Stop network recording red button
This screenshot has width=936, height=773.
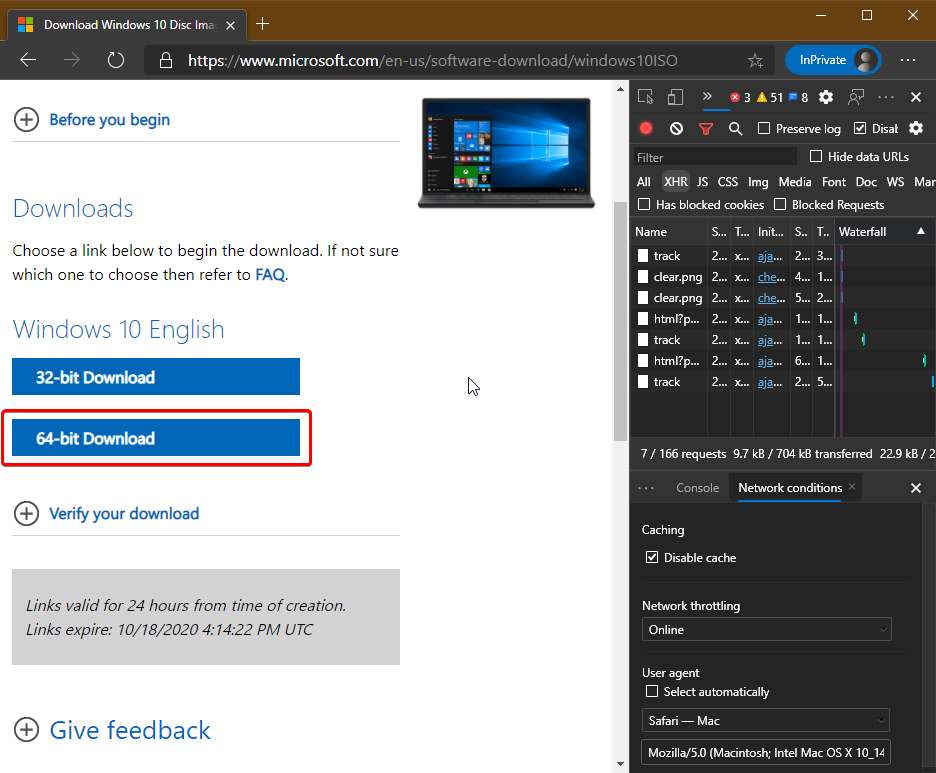pos(646,128)
